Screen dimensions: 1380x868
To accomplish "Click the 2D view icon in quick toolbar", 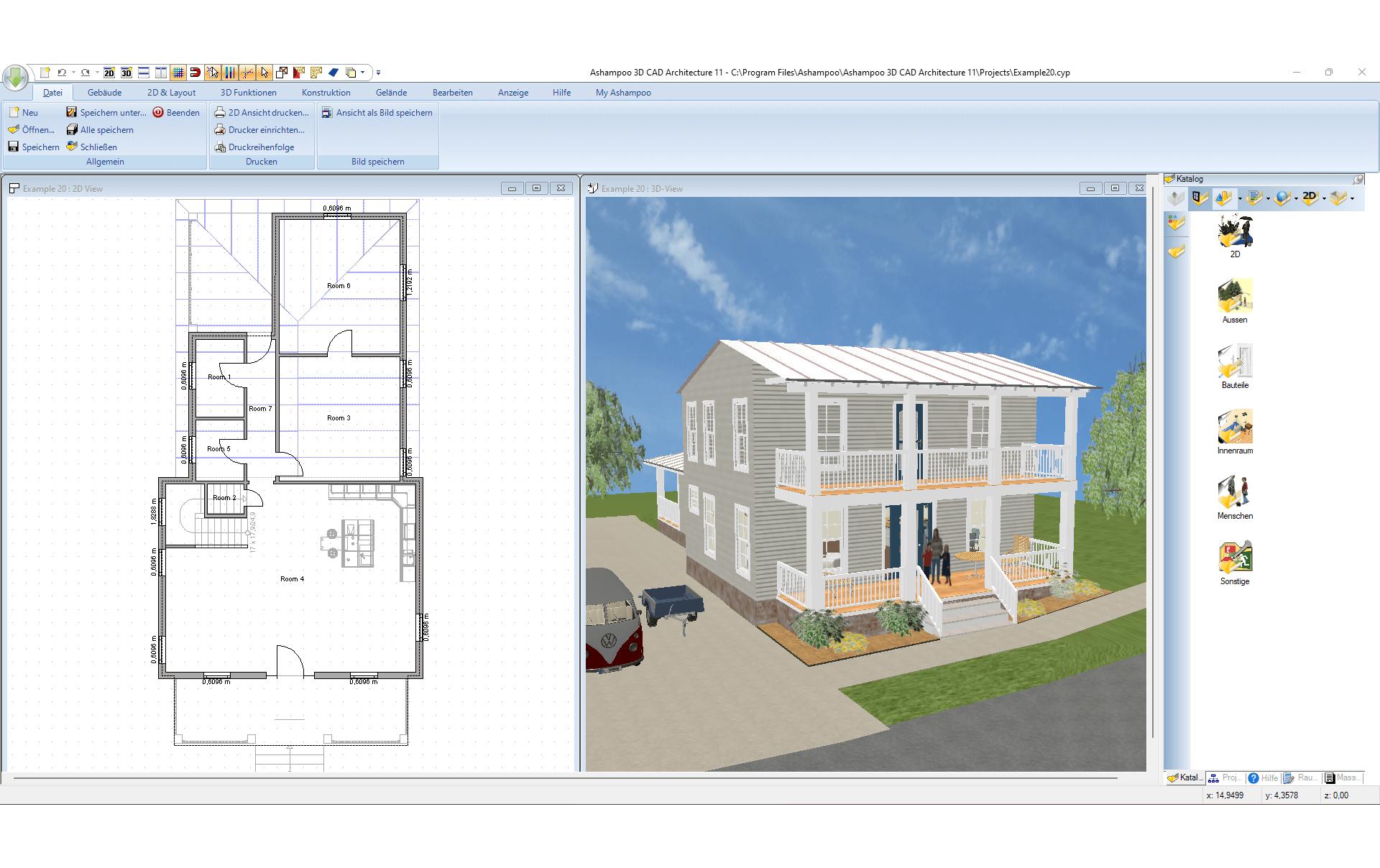I will 109,73.
